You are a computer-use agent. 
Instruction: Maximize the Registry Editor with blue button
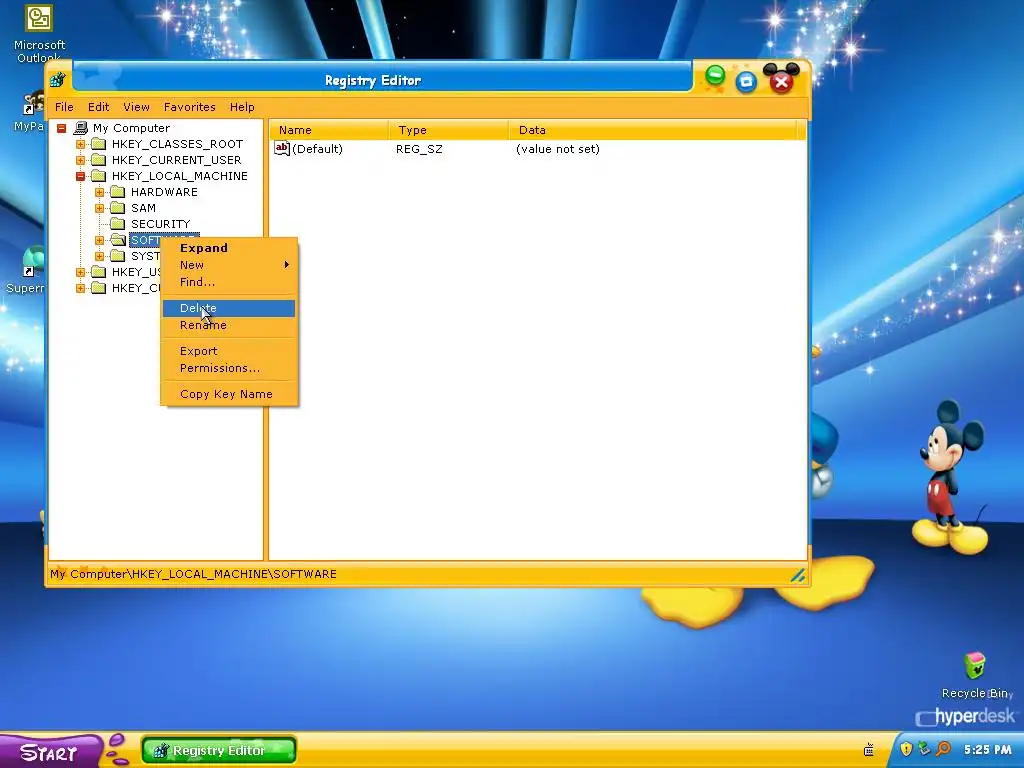pyautogui.click(x=746, y=82)
